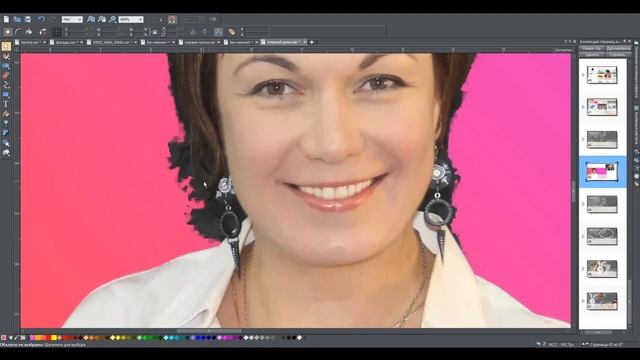Screen dimensions: 640x360
Task: Open the first page thumbnail in gallery
Action: 602,75
